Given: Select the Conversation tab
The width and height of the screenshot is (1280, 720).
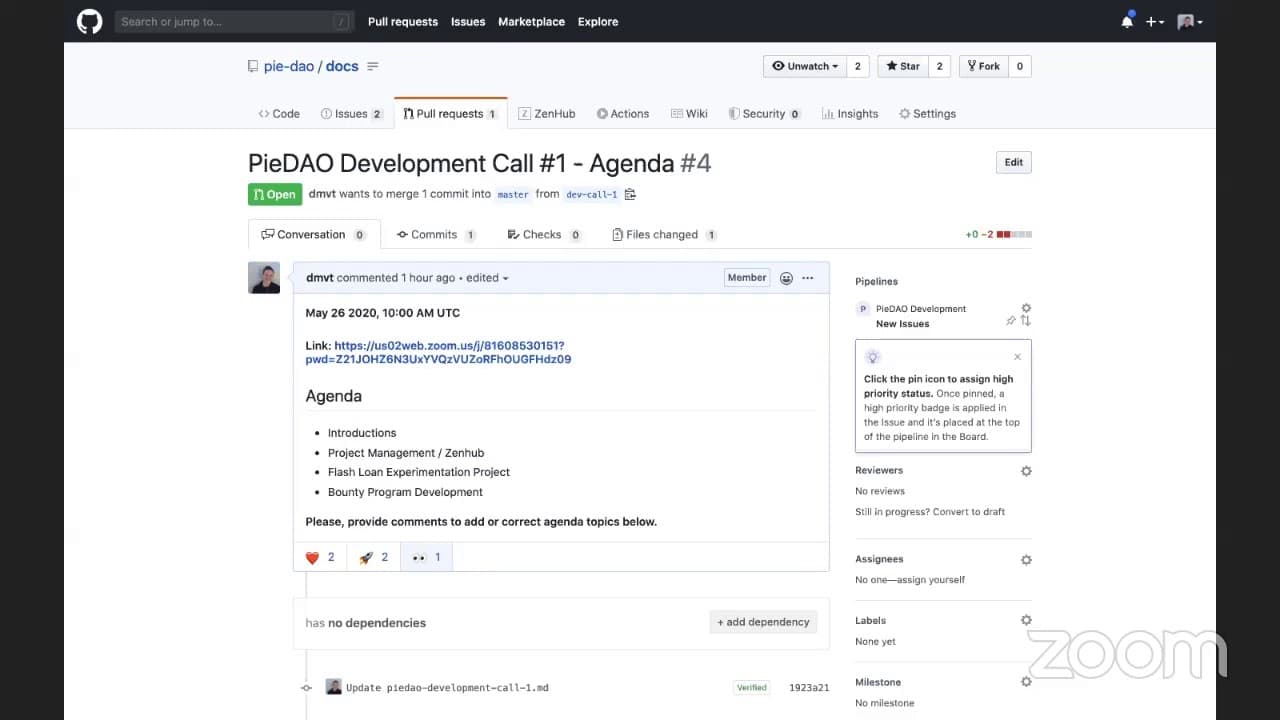Looking at the screenshot, I should (313, 234).
